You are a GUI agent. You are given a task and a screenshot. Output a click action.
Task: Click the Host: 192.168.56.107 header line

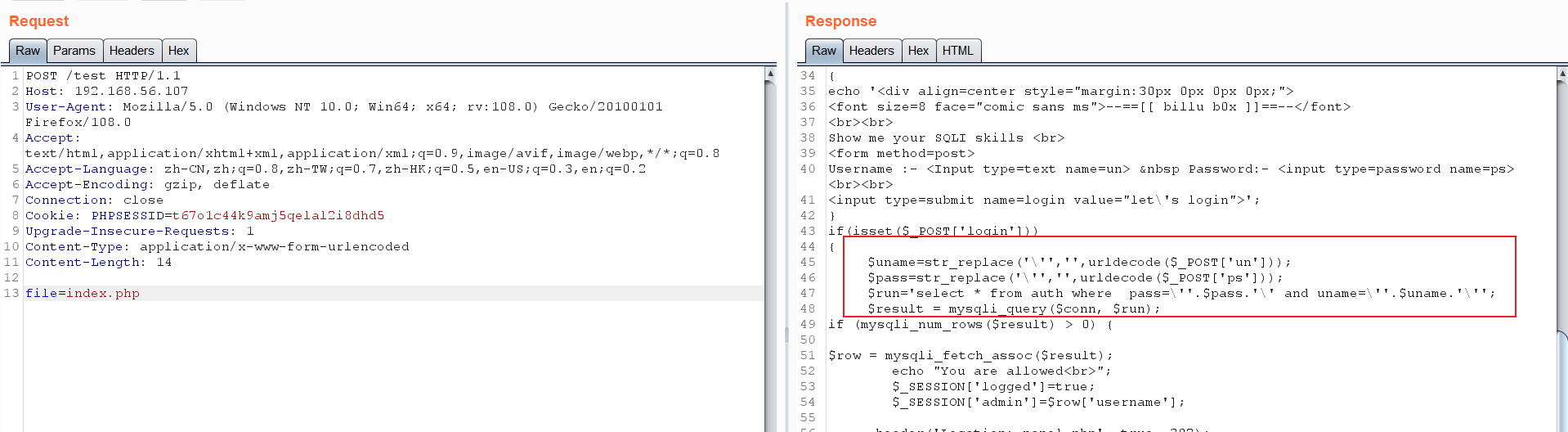106,92
